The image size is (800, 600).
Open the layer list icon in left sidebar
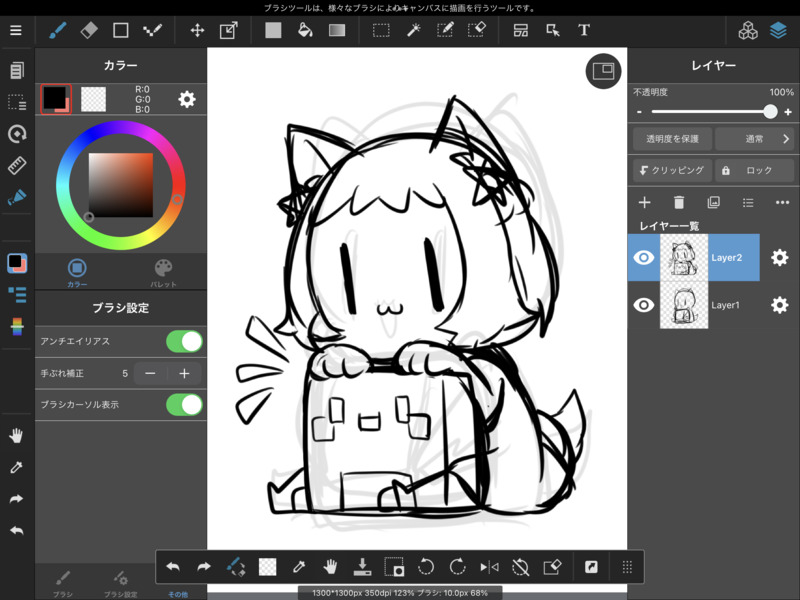coord(17,294)
